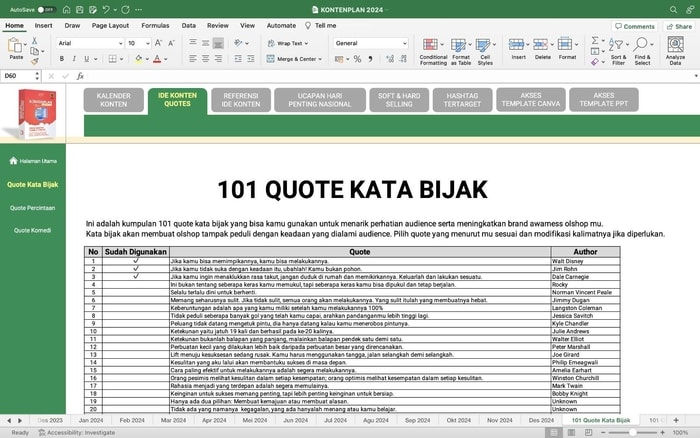Open the font size dropdown showing 10
Screen dimensions: 700x438
148,43
